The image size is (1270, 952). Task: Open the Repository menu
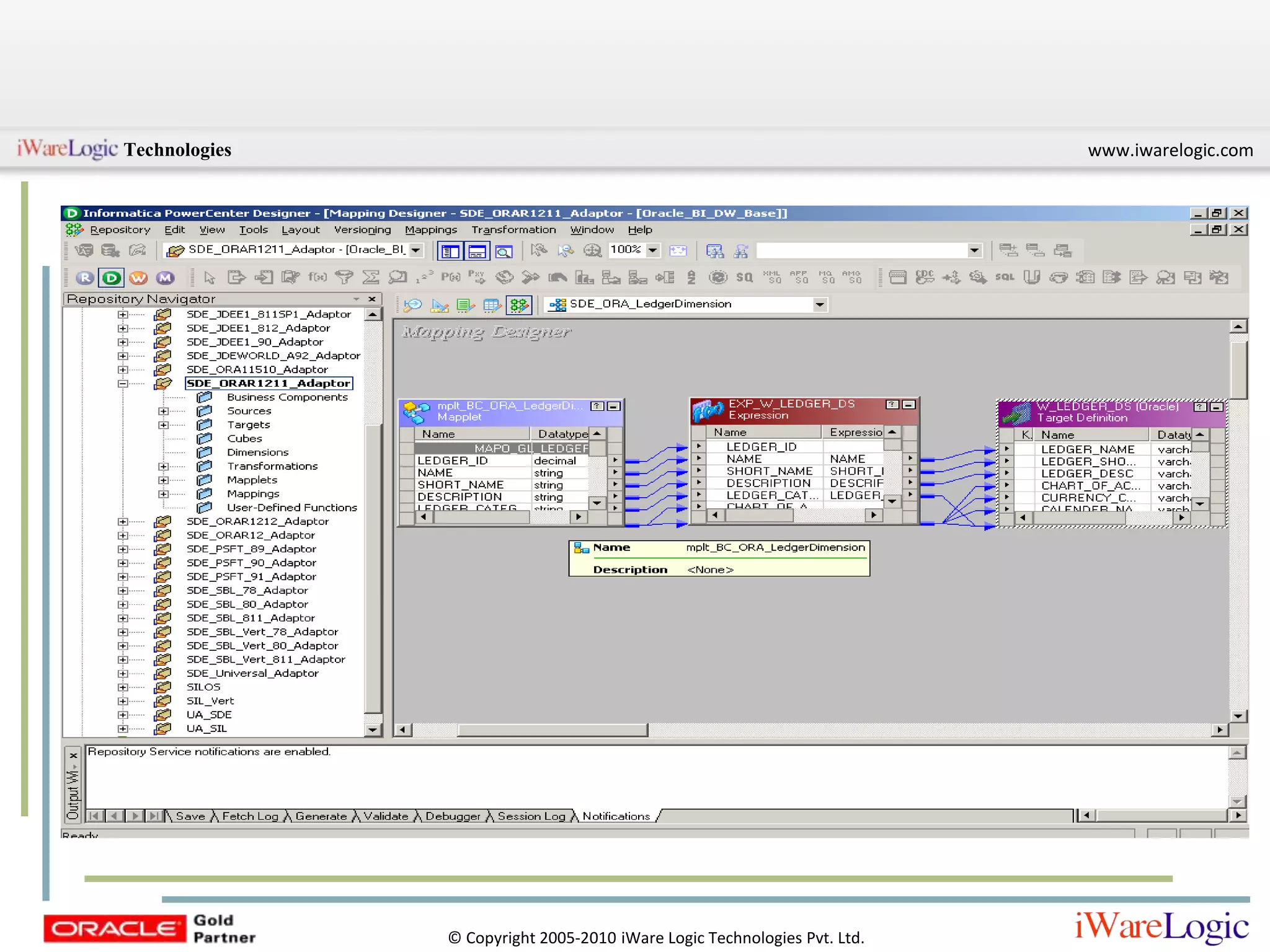(x=120, y=230)
